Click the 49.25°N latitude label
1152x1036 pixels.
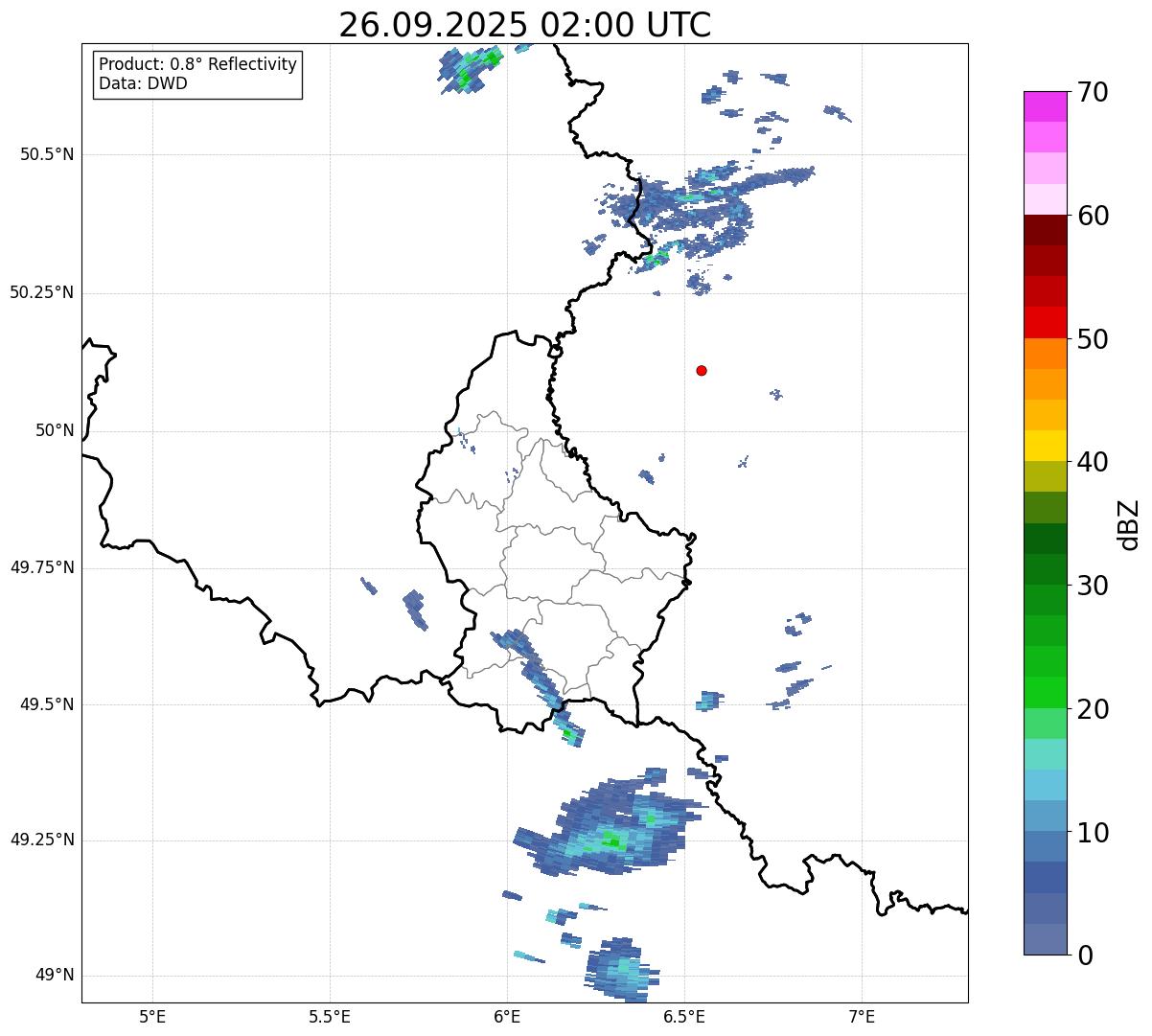41,840
